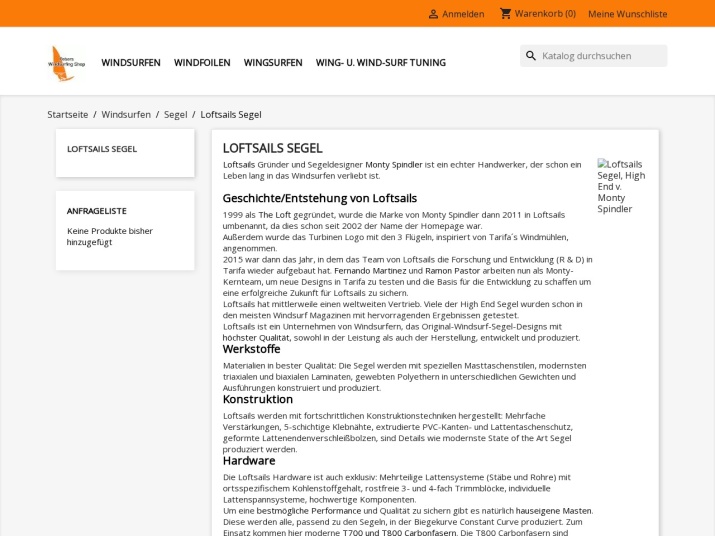Type in the Katalog durchsuchen search field

point(600,56)
